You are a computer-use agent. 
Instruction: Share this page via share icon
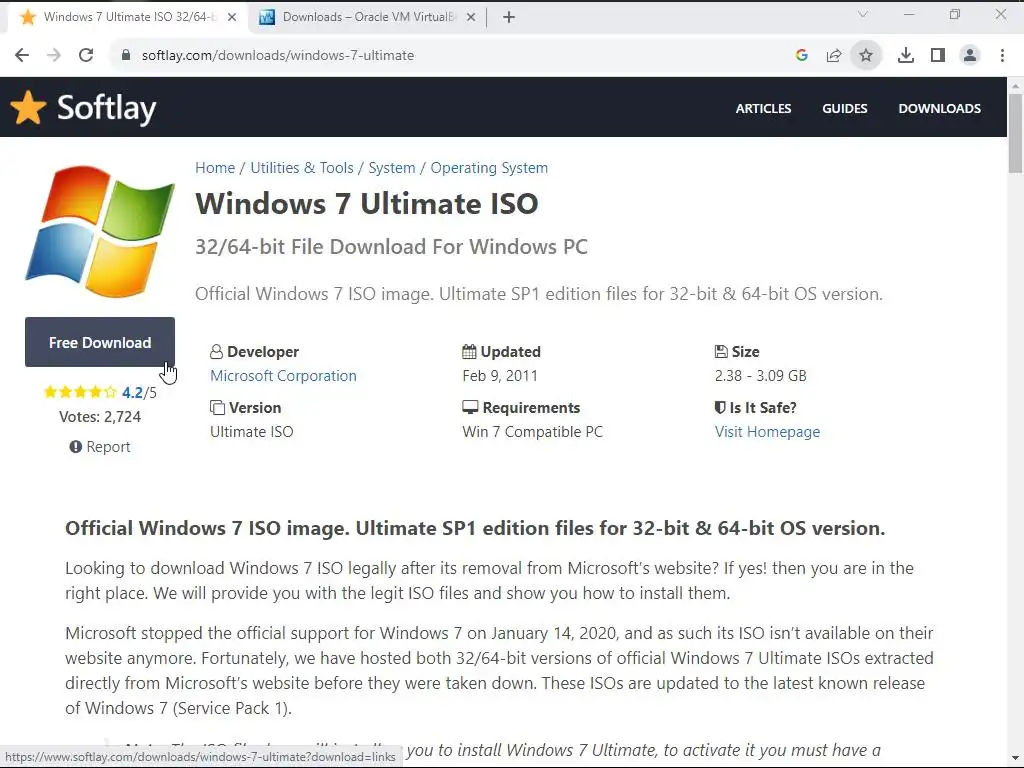834,56
